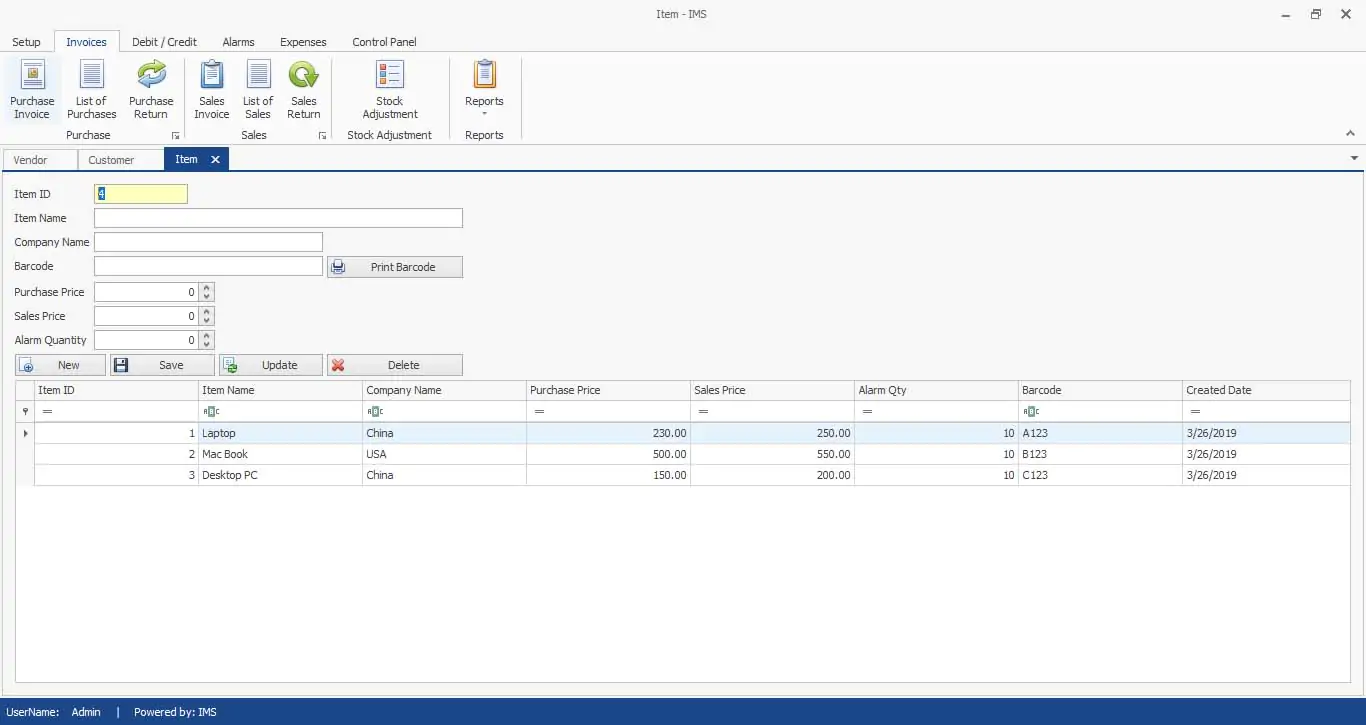Collapse the ribbon using the chevron arrow
The width and height of the screenshot is (1366, 725).
(x=1350, y=134)
